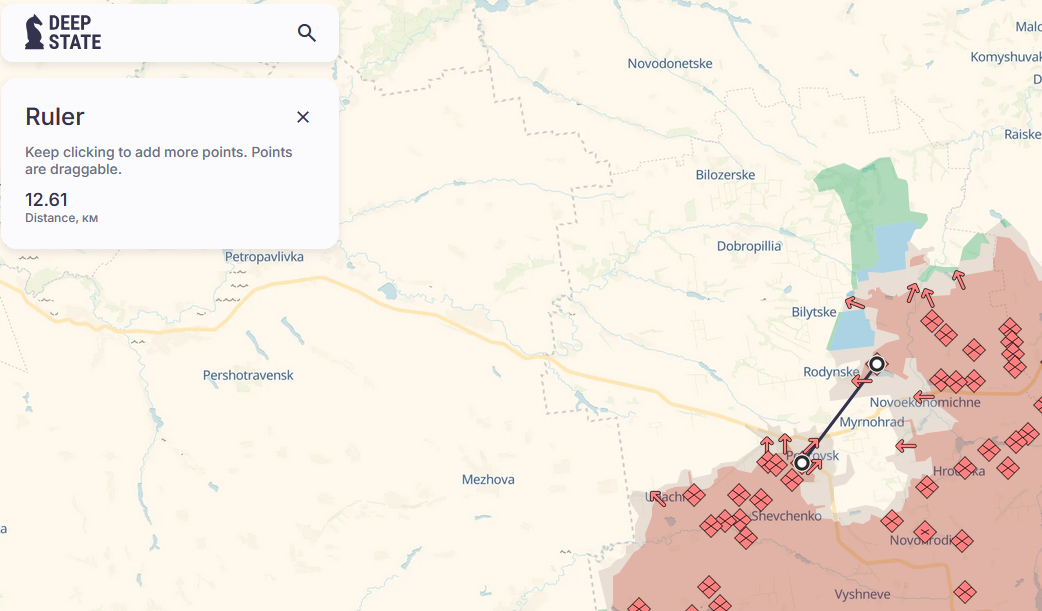Click the 12.61 distance value
This screenshot has height=611, width=1042.
[x=46, y=200]
